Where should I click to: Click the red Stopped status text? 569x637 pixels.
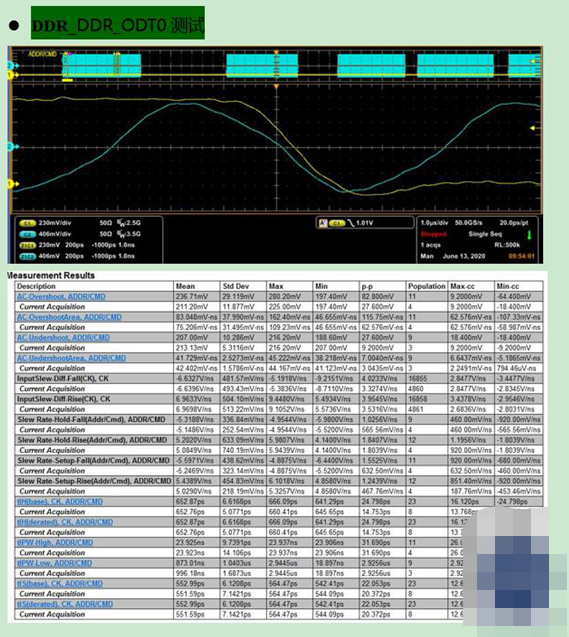[433, 234]
